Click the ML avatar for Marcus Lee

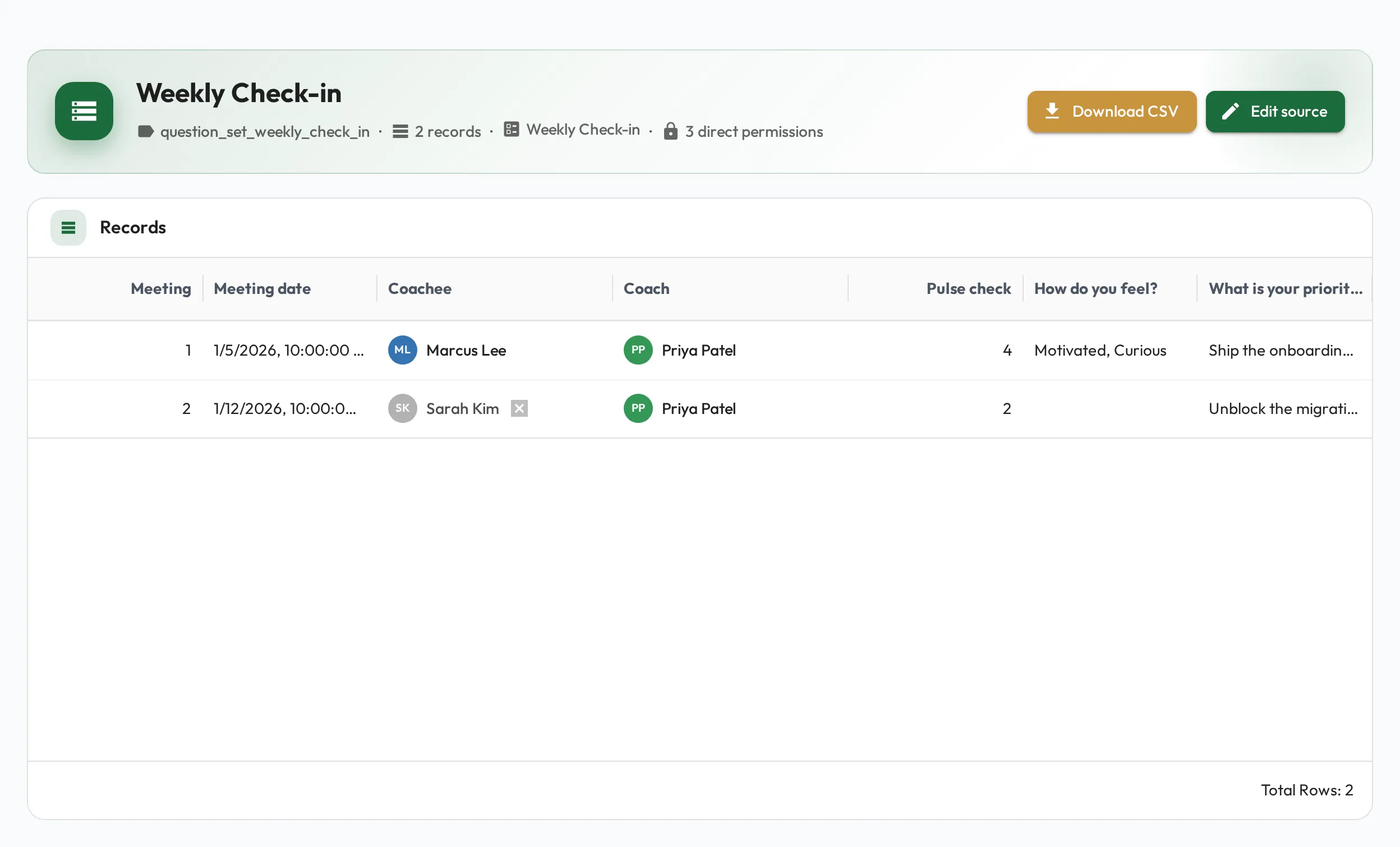tap(402, 350)
